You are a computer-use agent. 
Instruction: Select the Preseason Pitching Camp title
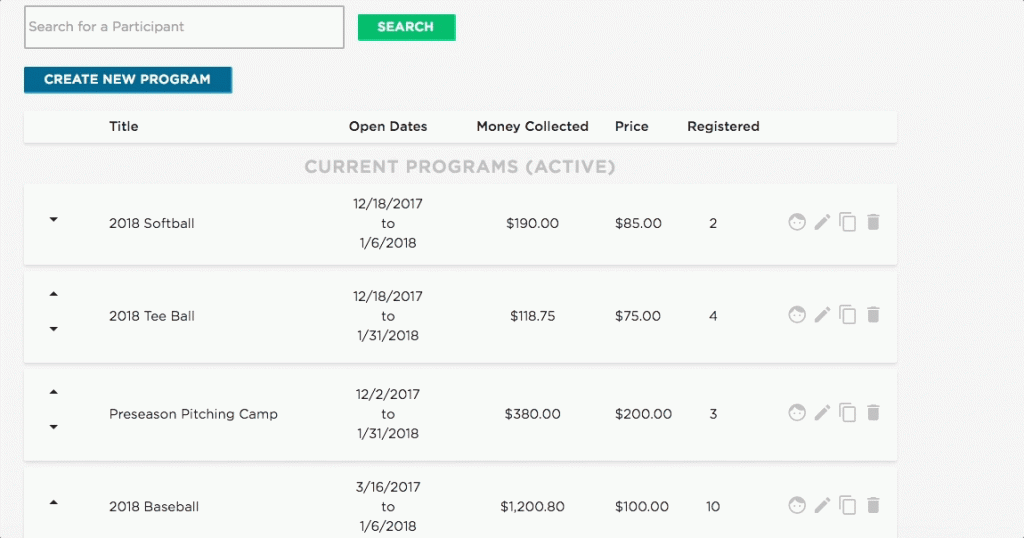[193, 414]
